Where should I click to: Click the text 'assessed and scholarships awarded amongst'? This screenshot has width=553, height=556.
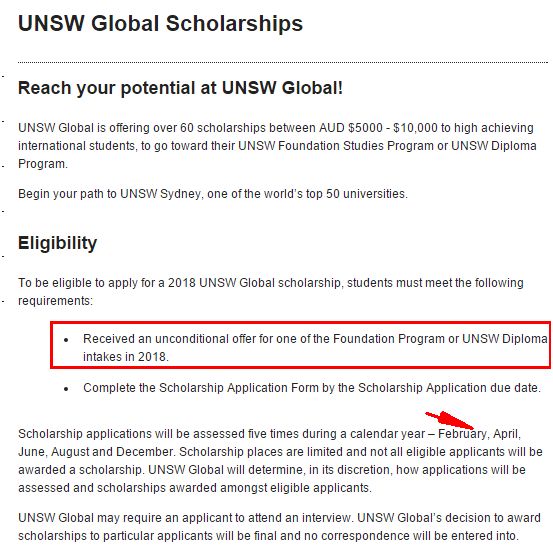143,488
